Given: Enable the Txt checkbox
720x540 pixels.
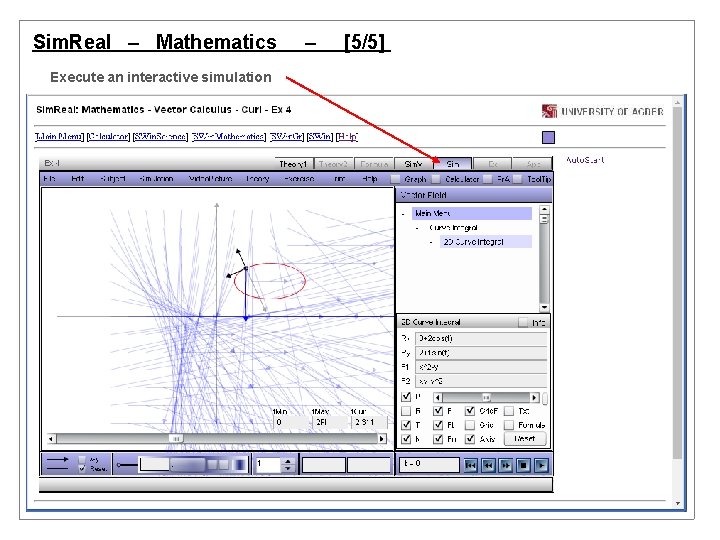Looking at the screenshot, I should point(509,411).
